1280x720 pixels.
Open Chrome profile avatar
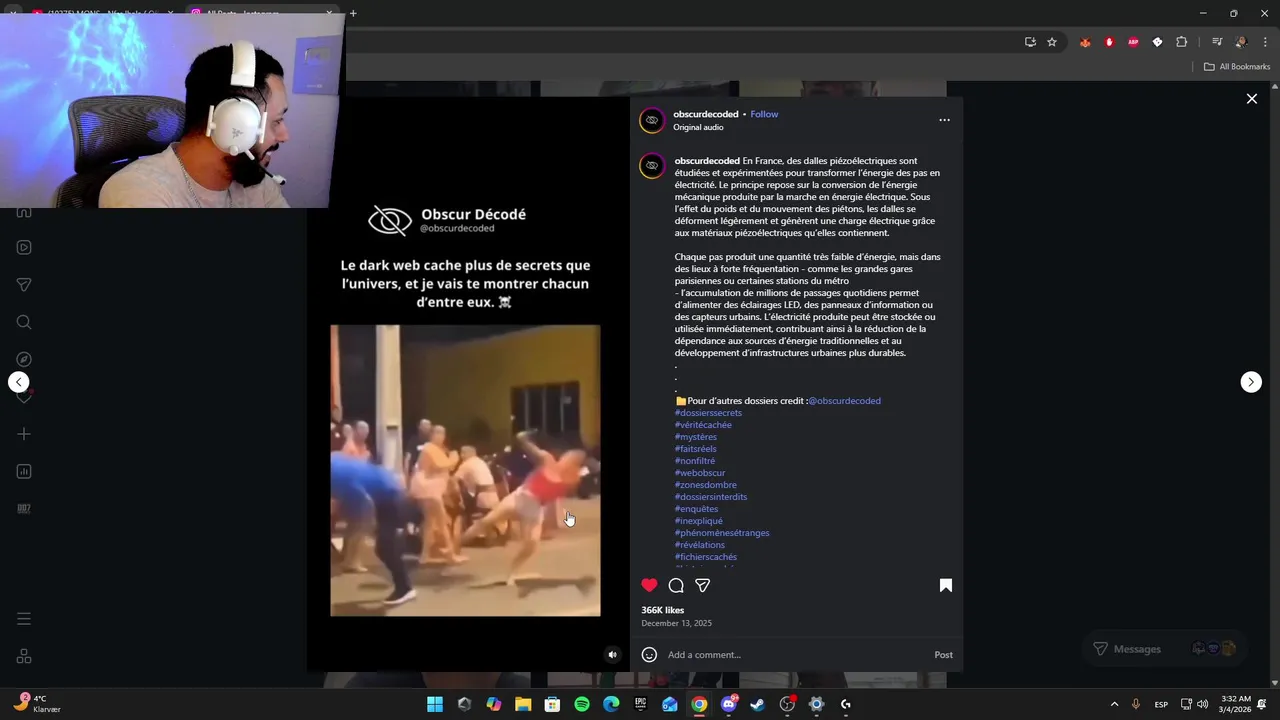tap(1241, 42)
